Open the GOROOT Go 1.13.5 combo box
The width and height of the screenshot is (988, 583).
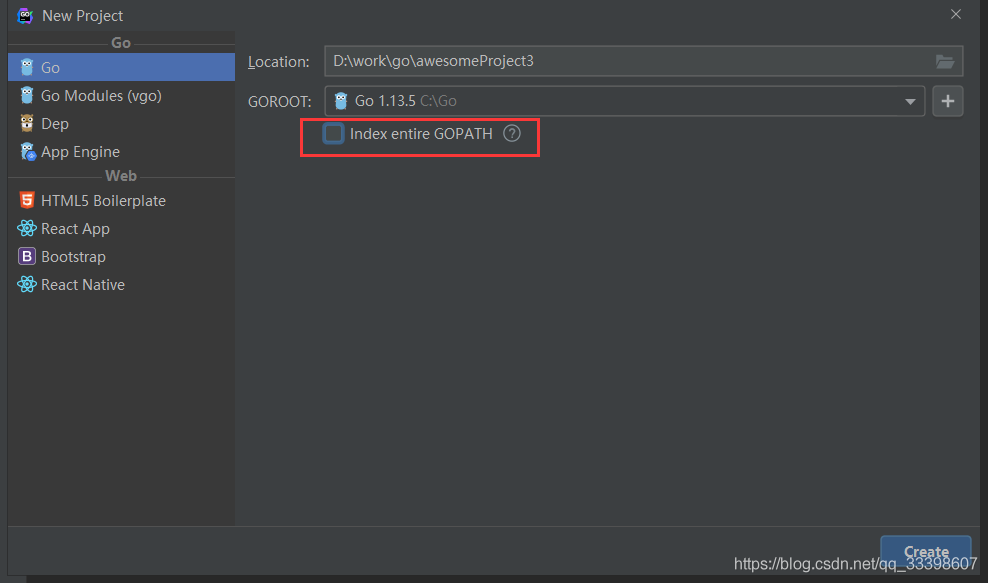620,102
